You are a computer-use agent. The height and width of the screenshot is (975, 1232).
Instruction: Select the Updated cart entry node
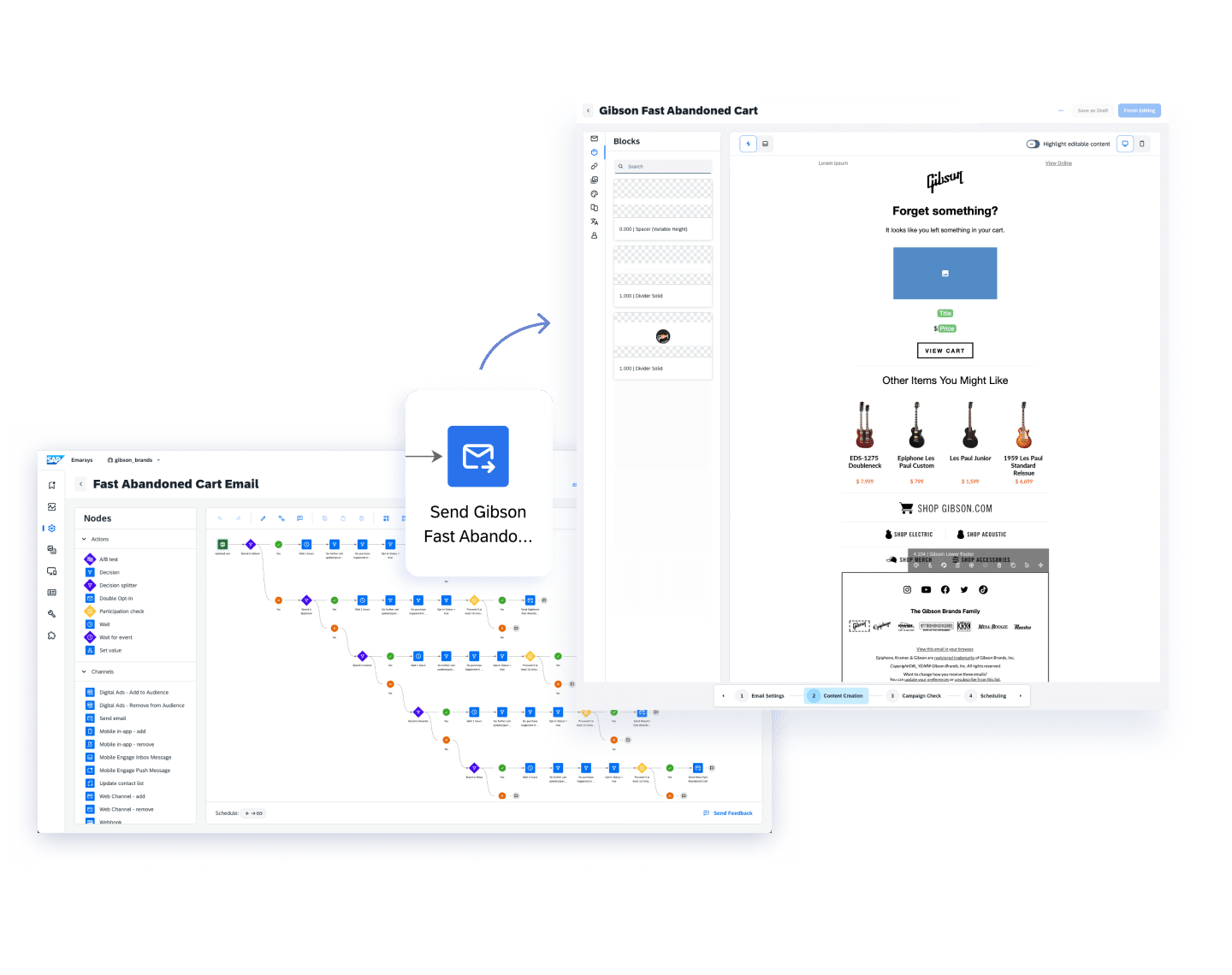pos(222,544)
